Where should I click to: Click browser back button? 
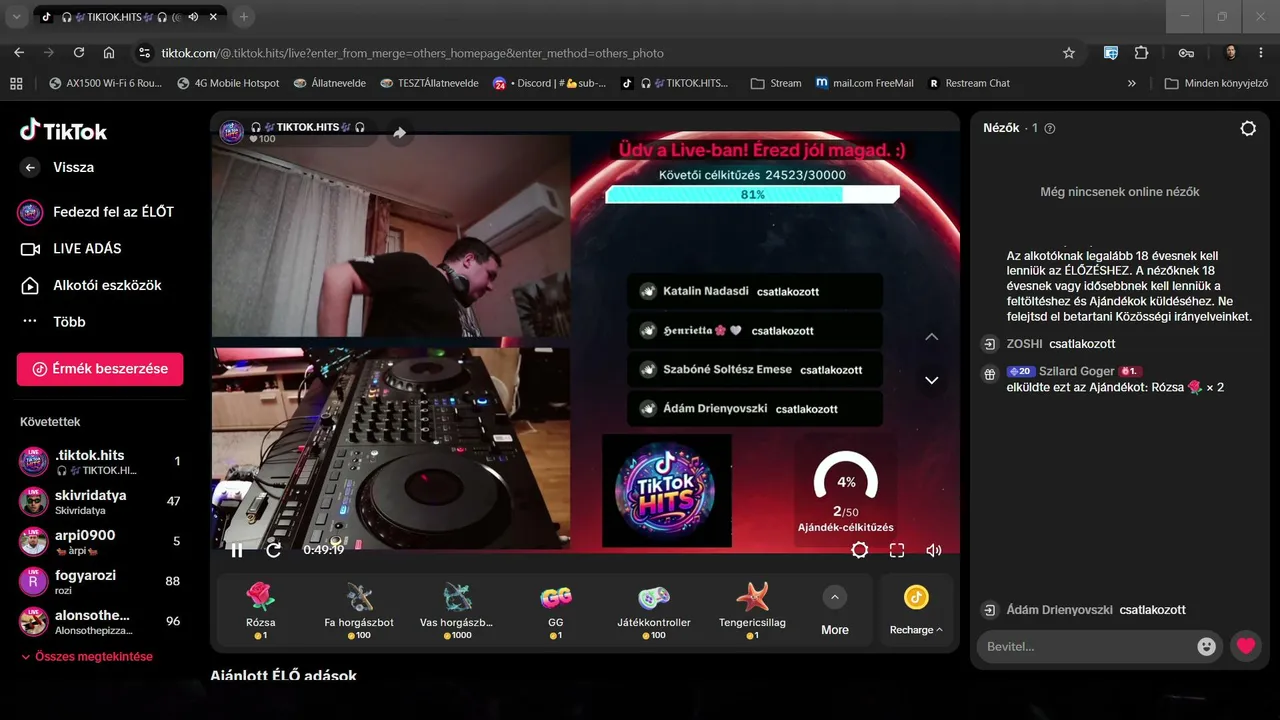[19, 53]
